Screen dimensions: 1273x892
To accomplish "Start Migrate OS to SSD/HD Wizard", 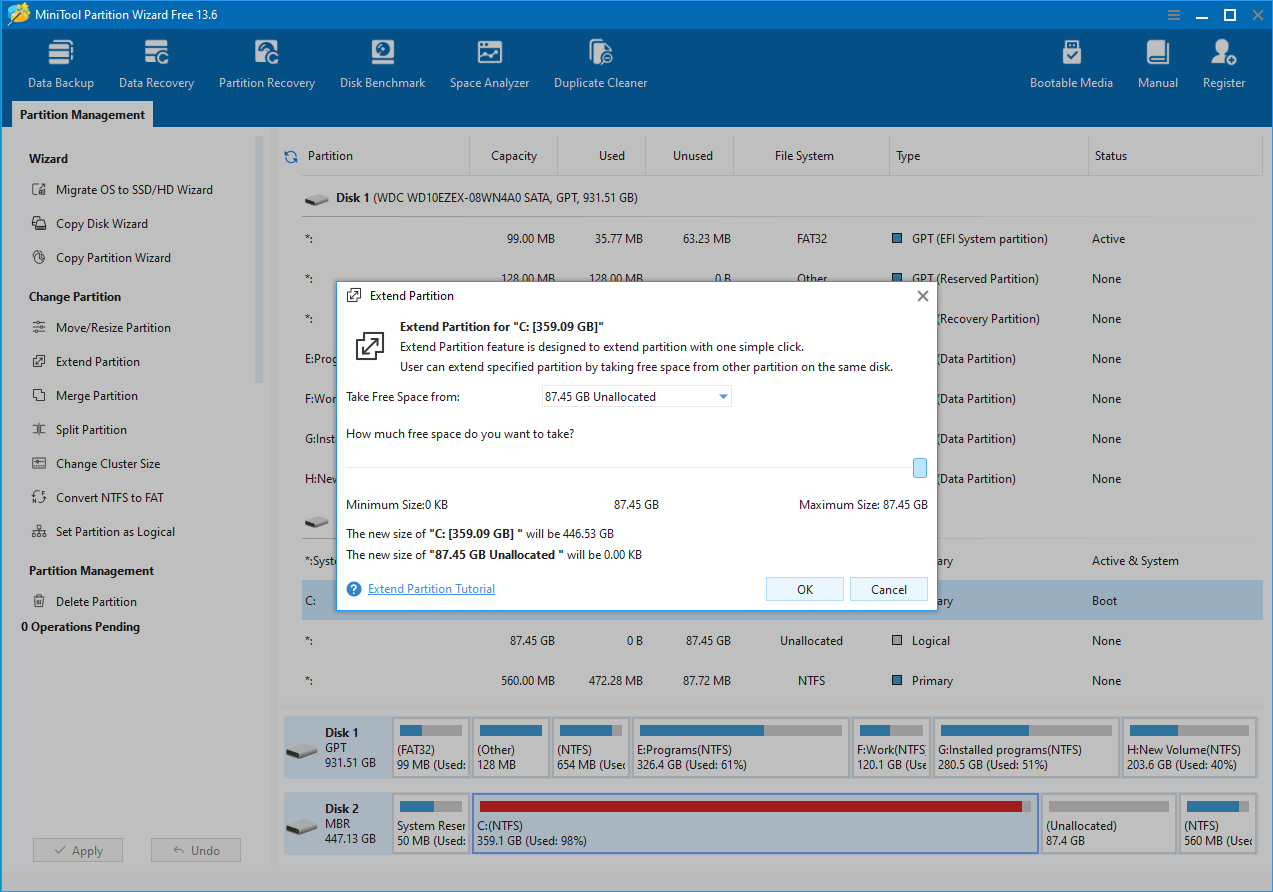I will (x=122, y=190).
